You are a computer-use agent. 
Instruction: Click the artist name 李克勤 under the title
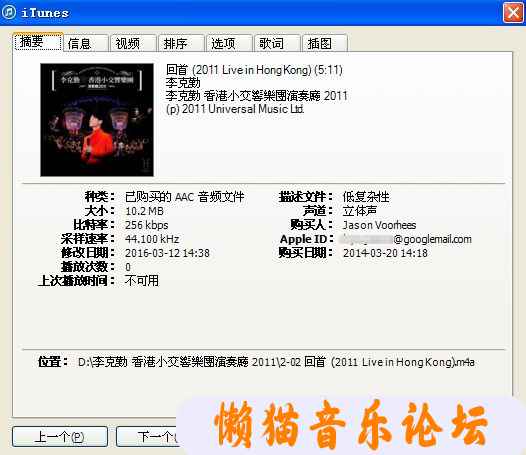point(183,83)
